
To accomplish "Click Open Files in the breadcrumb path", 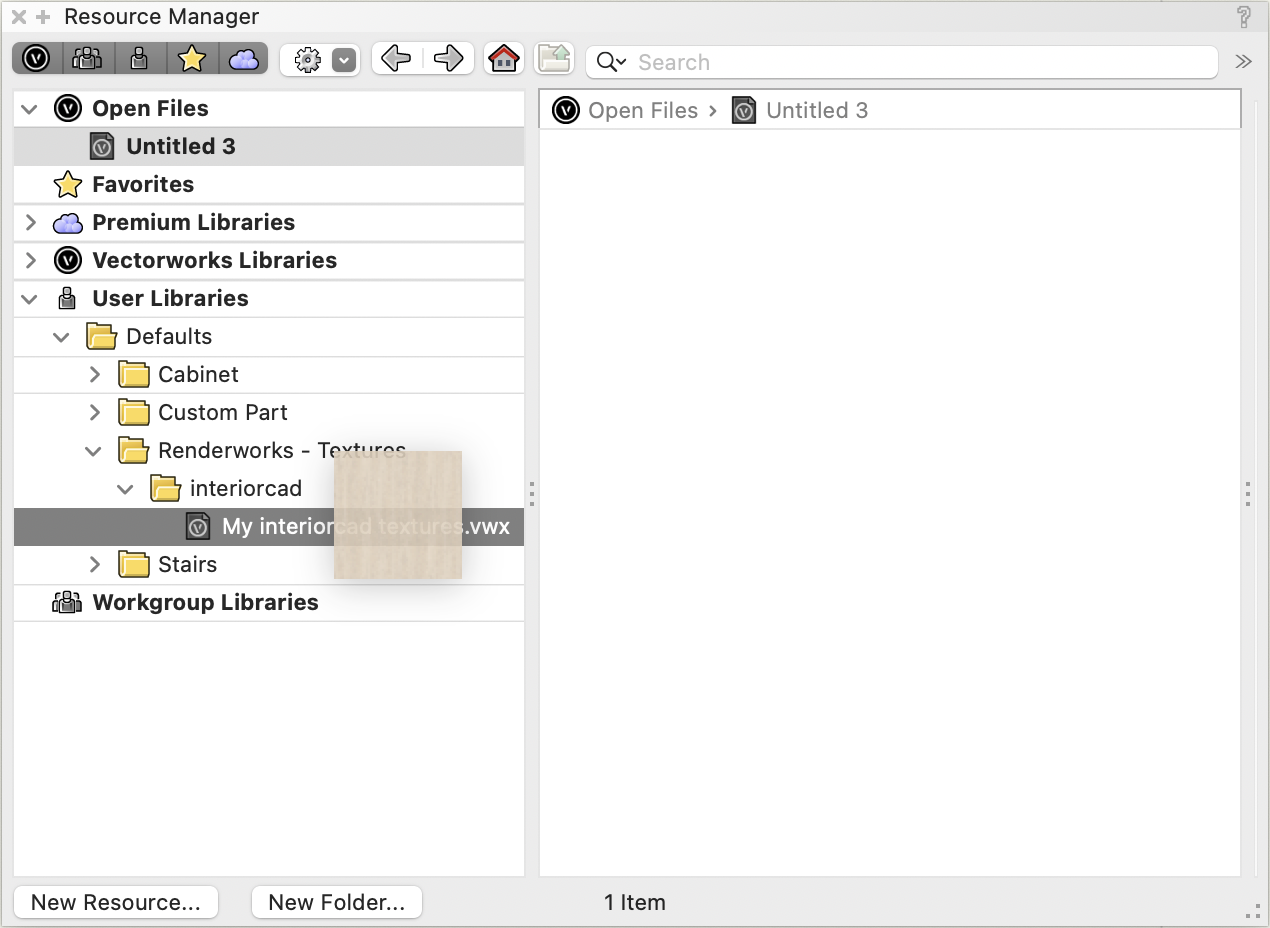I will click(x=643, y=110).
